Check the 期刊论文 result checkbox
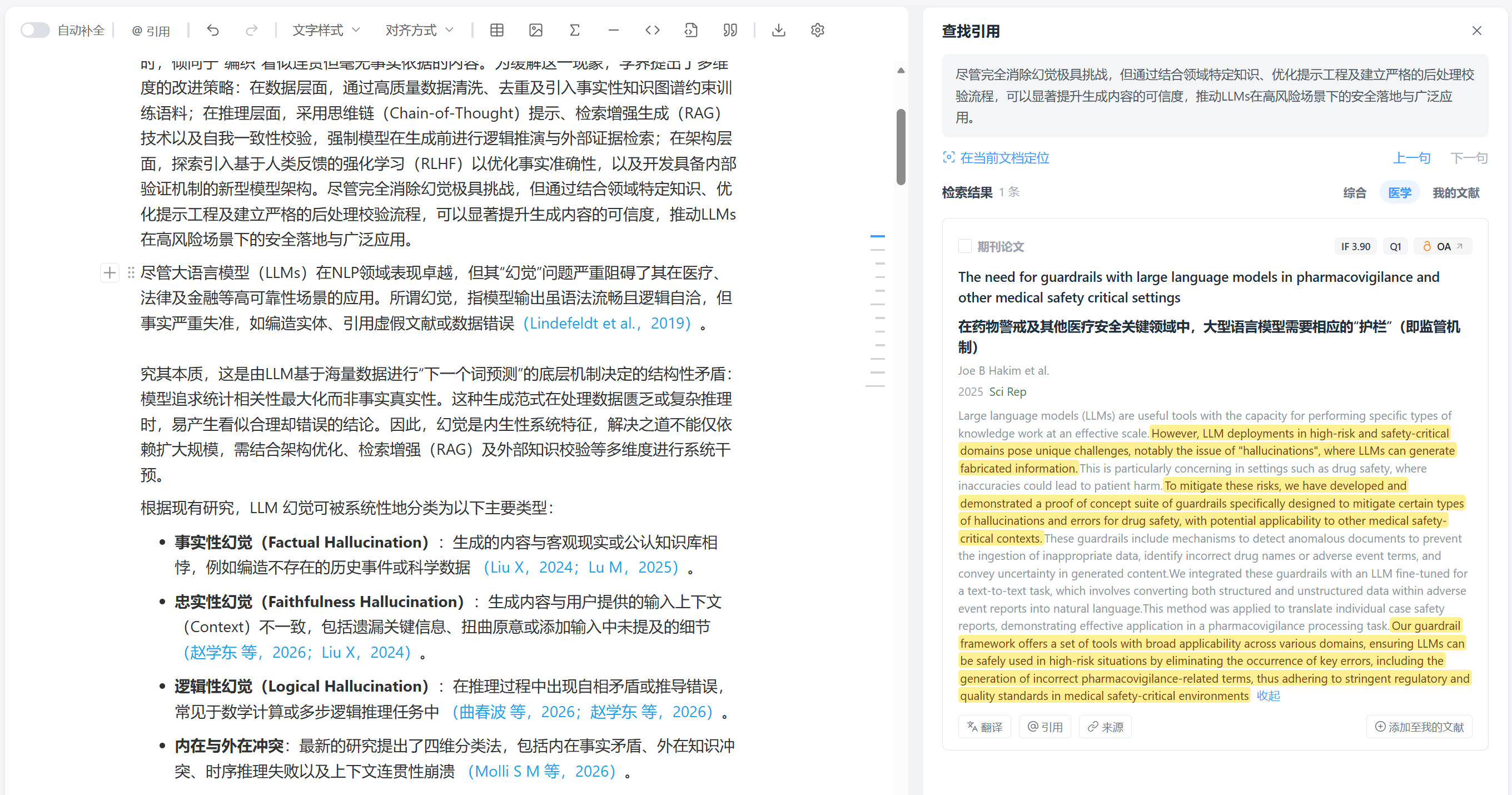 pyautogui.click(x=964, y=246)
